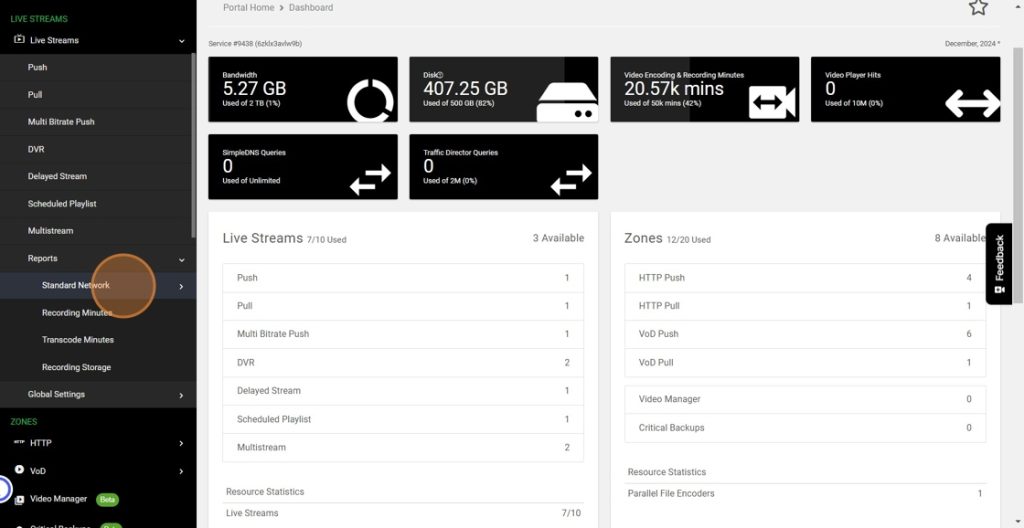Click the SimpleDNS Queries arrows icon

point(369,179)
